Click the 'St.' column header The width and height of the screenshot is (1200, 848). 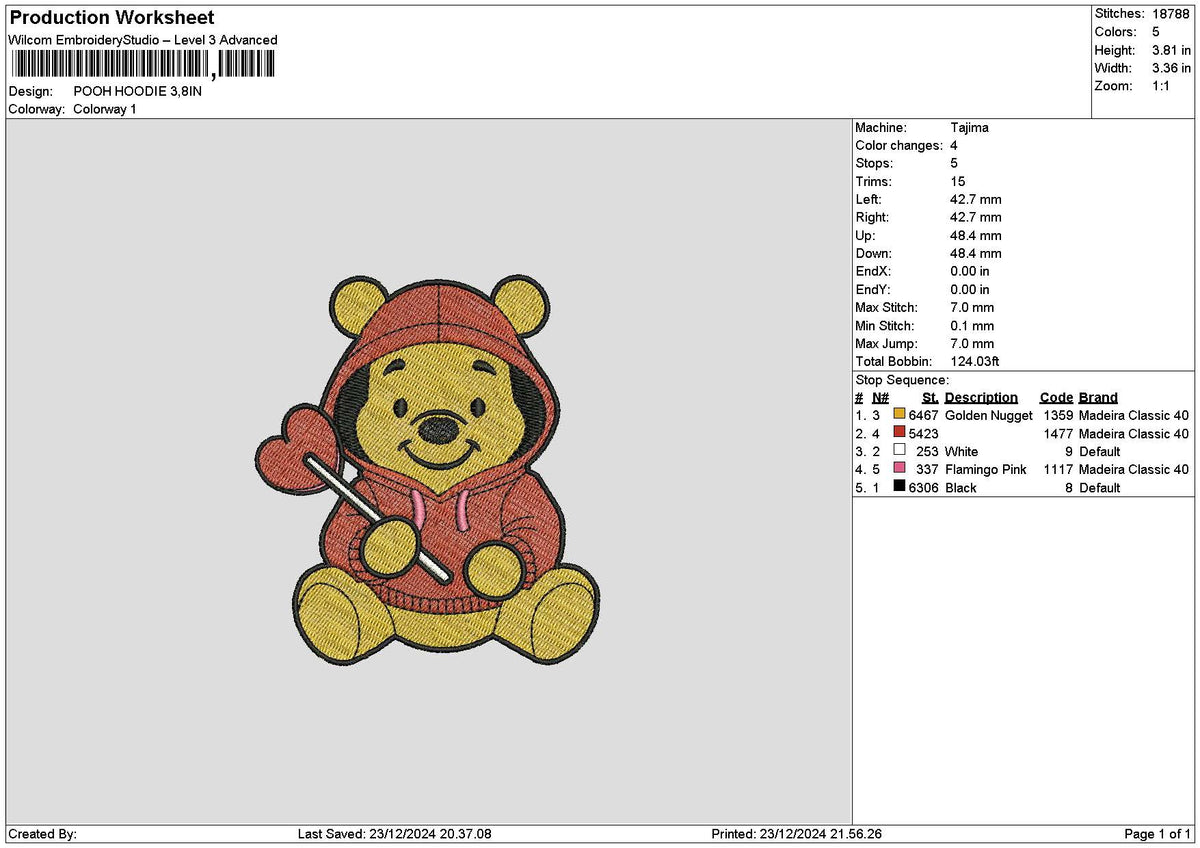(930, 398)
